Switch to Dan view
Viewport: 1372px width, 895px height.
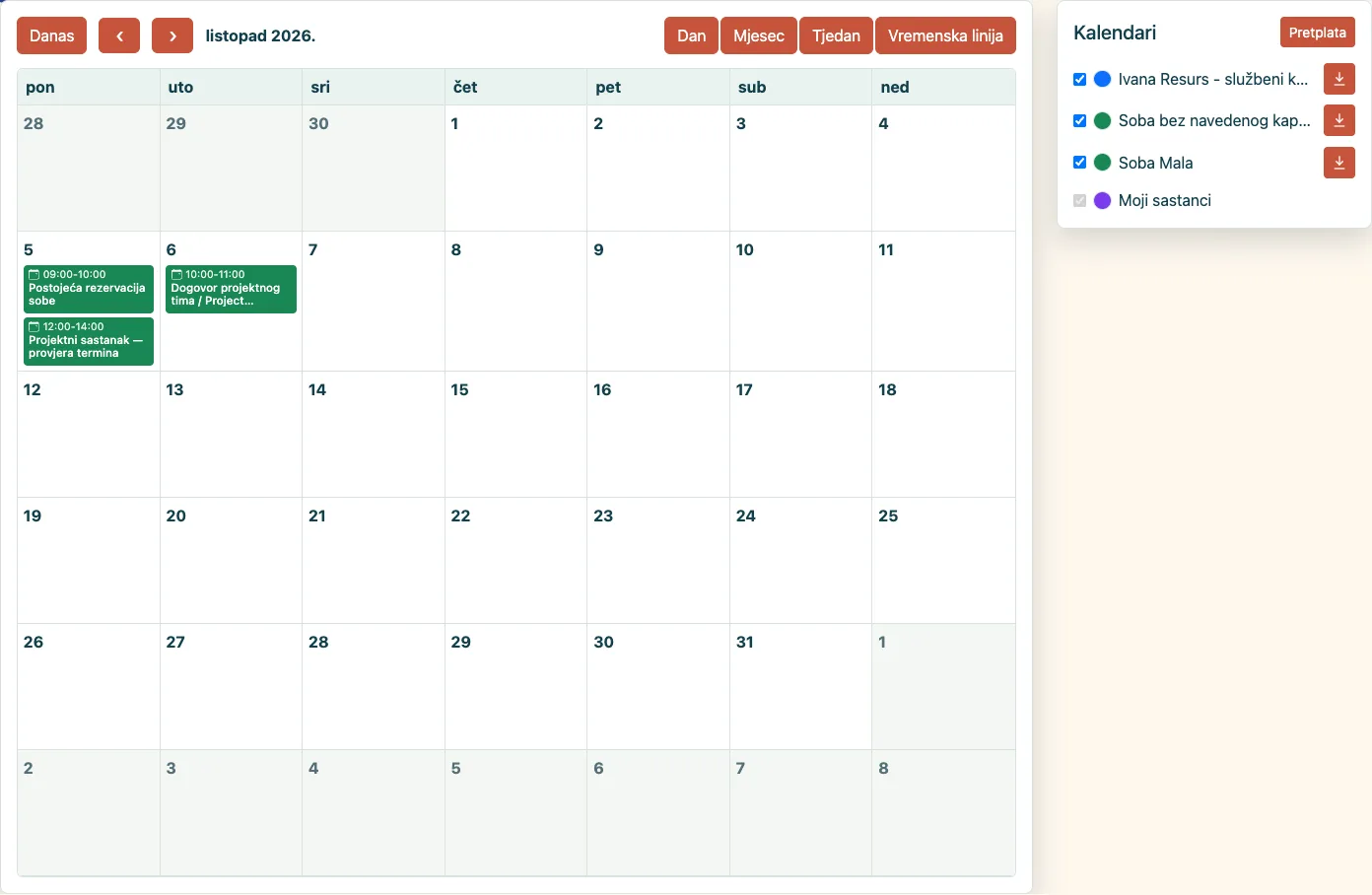[691, 35]
